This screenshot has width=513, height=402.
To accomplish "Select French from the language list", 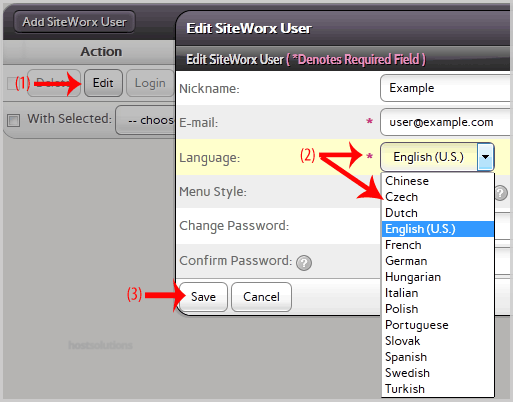I will [x=438, y=245].
